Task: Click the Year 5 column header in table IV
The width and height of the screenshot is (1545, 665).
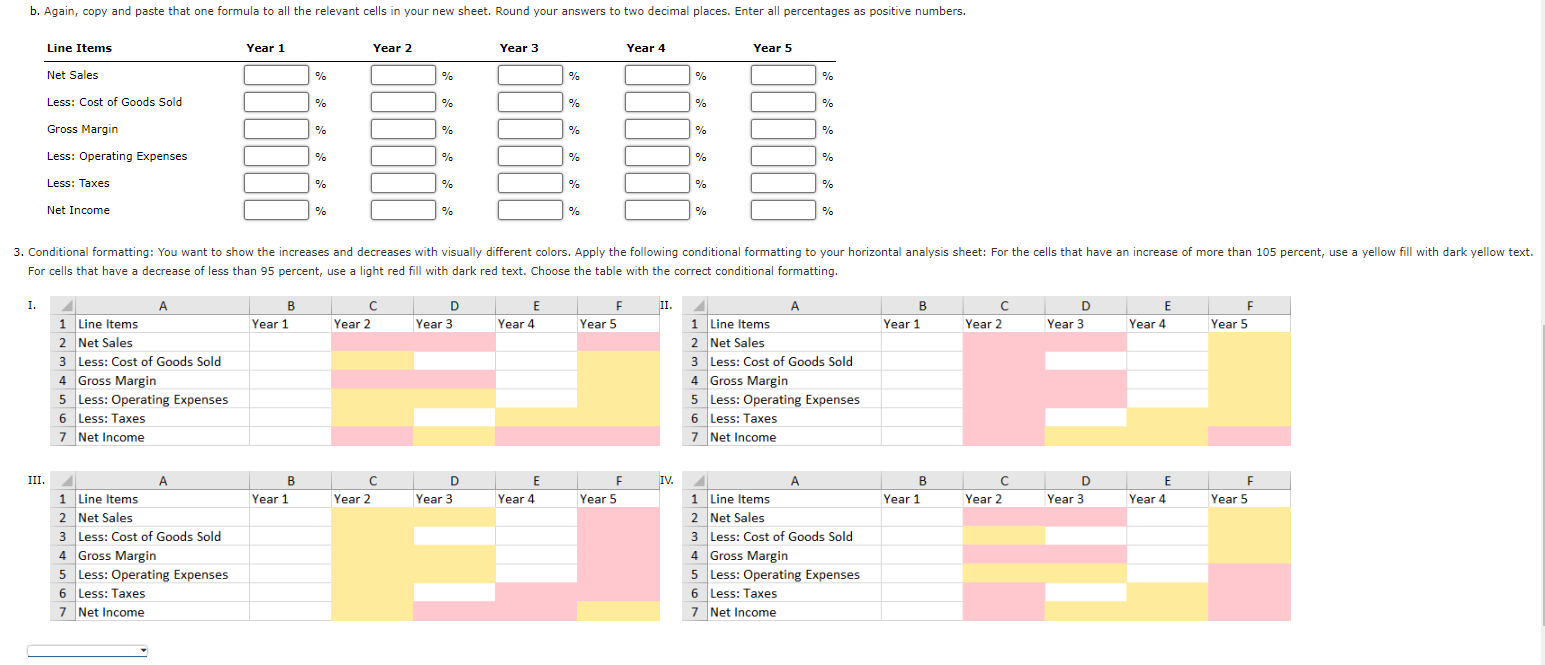Action: coord(1249,498)
